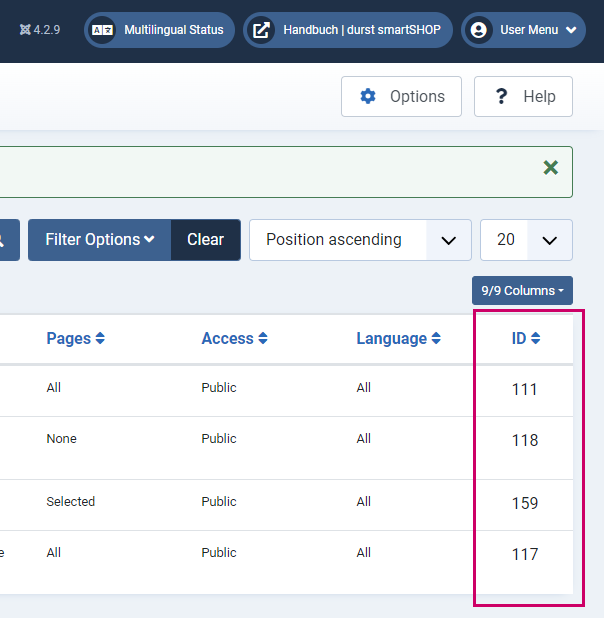
Task: Open the 20 items-per-page dropdown
Action: tap(526, 240)
